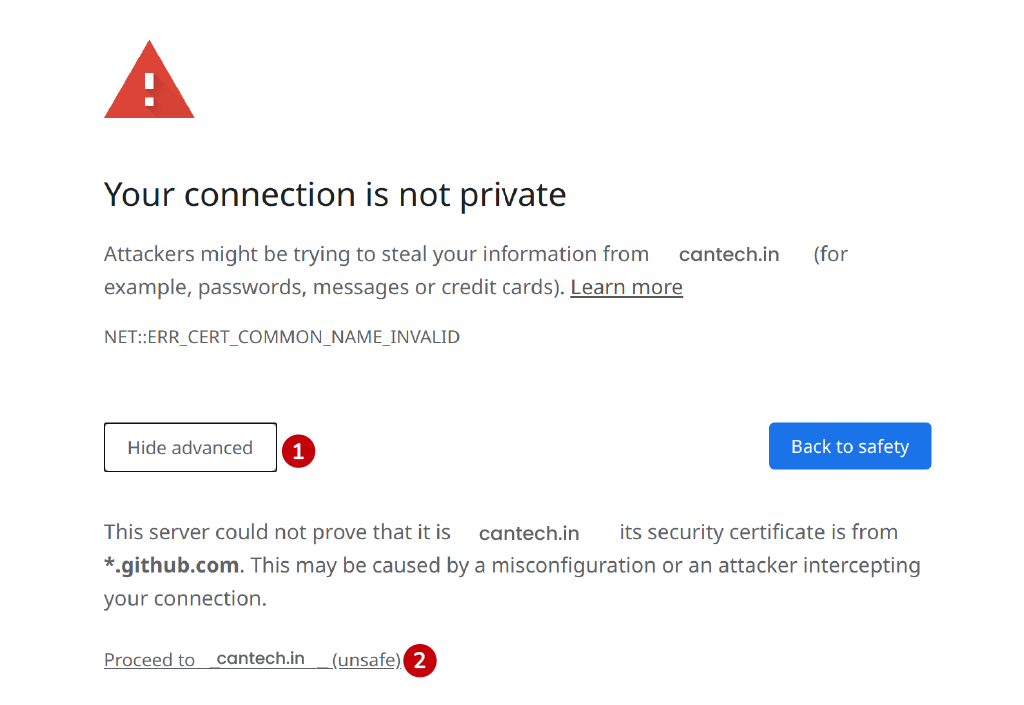Click the (unsafe) word in the proceed link
The image size is (1024, 705).
pos(366,660)
